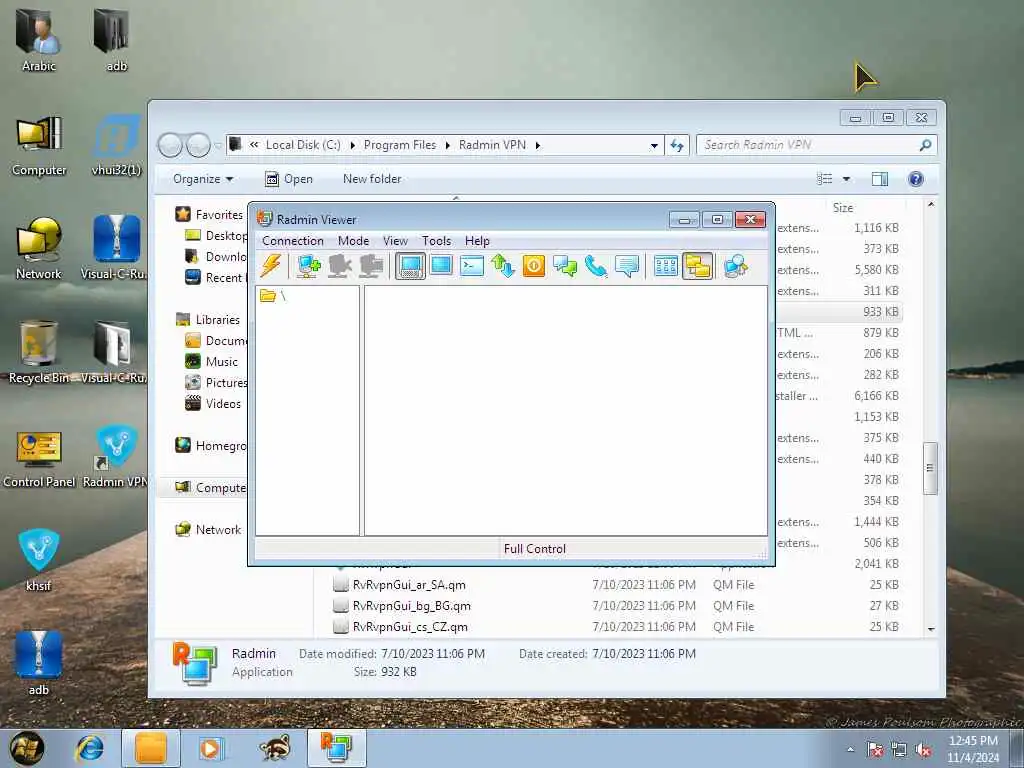Open address bar previous locations dropdown

tap(654, 146)
